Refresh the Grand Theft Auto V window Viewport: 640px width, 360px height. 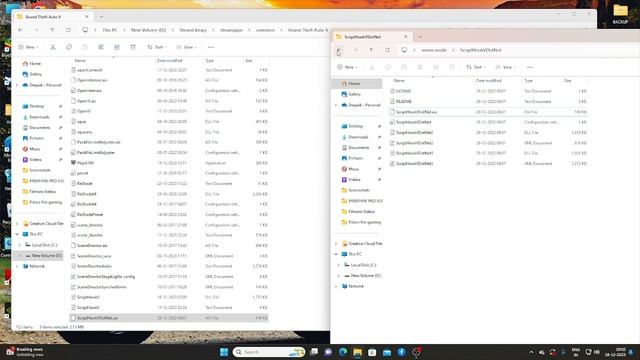68,30
